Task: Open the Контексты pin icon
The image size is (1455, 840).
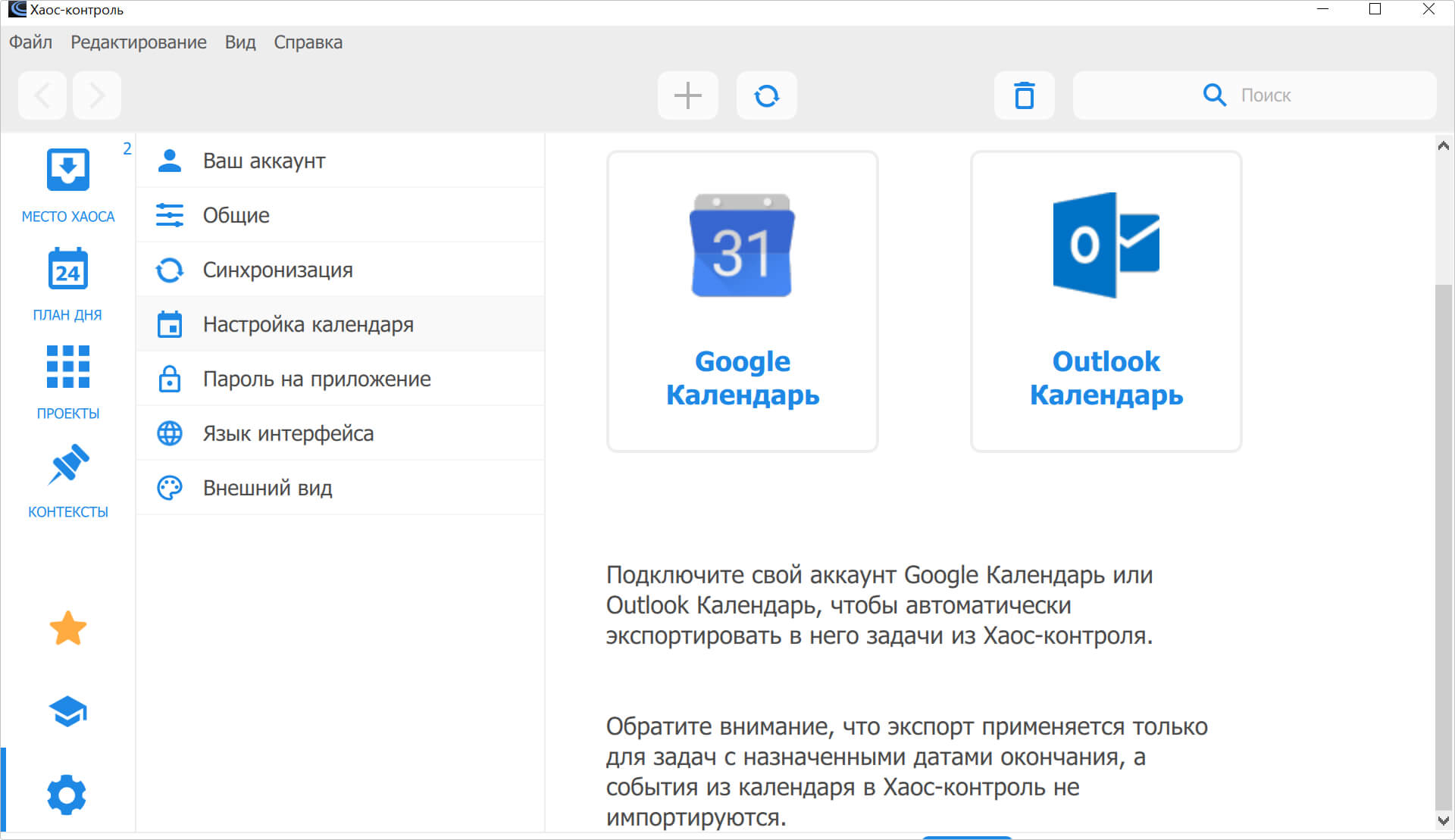Action: pos(67,464)
